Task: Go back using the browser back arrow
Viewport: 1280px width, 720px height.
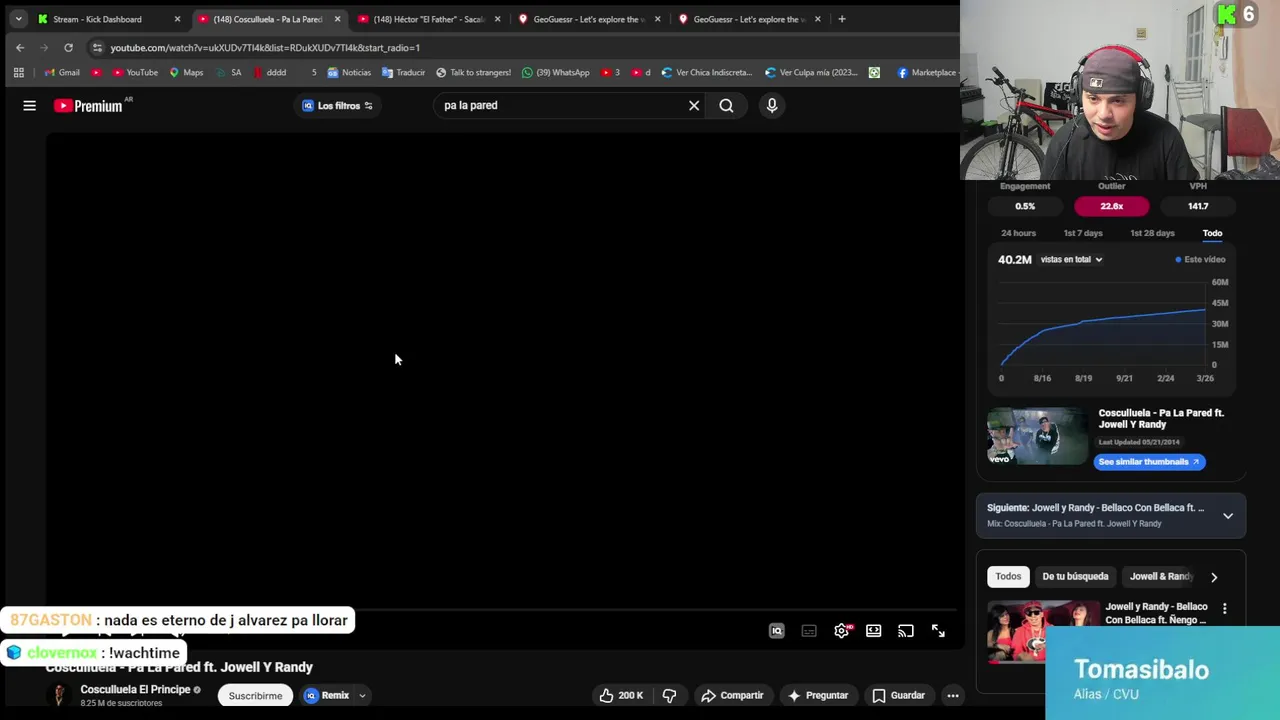Action: (20, 47)
